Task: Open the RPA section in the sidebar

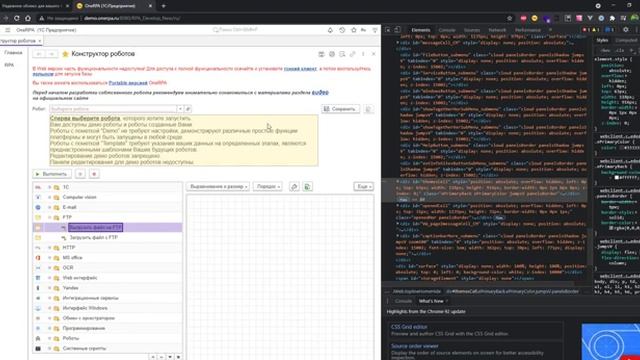Action: [x=9, y=65]
